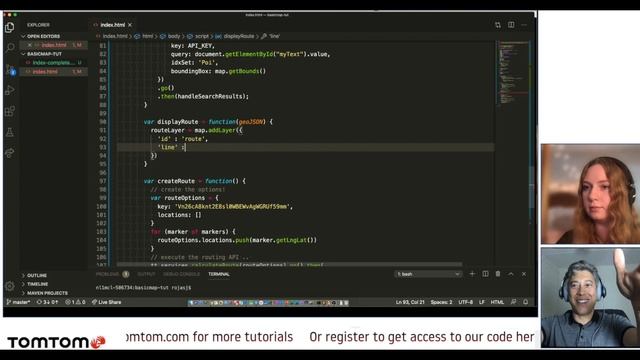The width and height of the screenshot is (640, 360).
Task: Open the Source Control view icon
Action: pos(10,69)
